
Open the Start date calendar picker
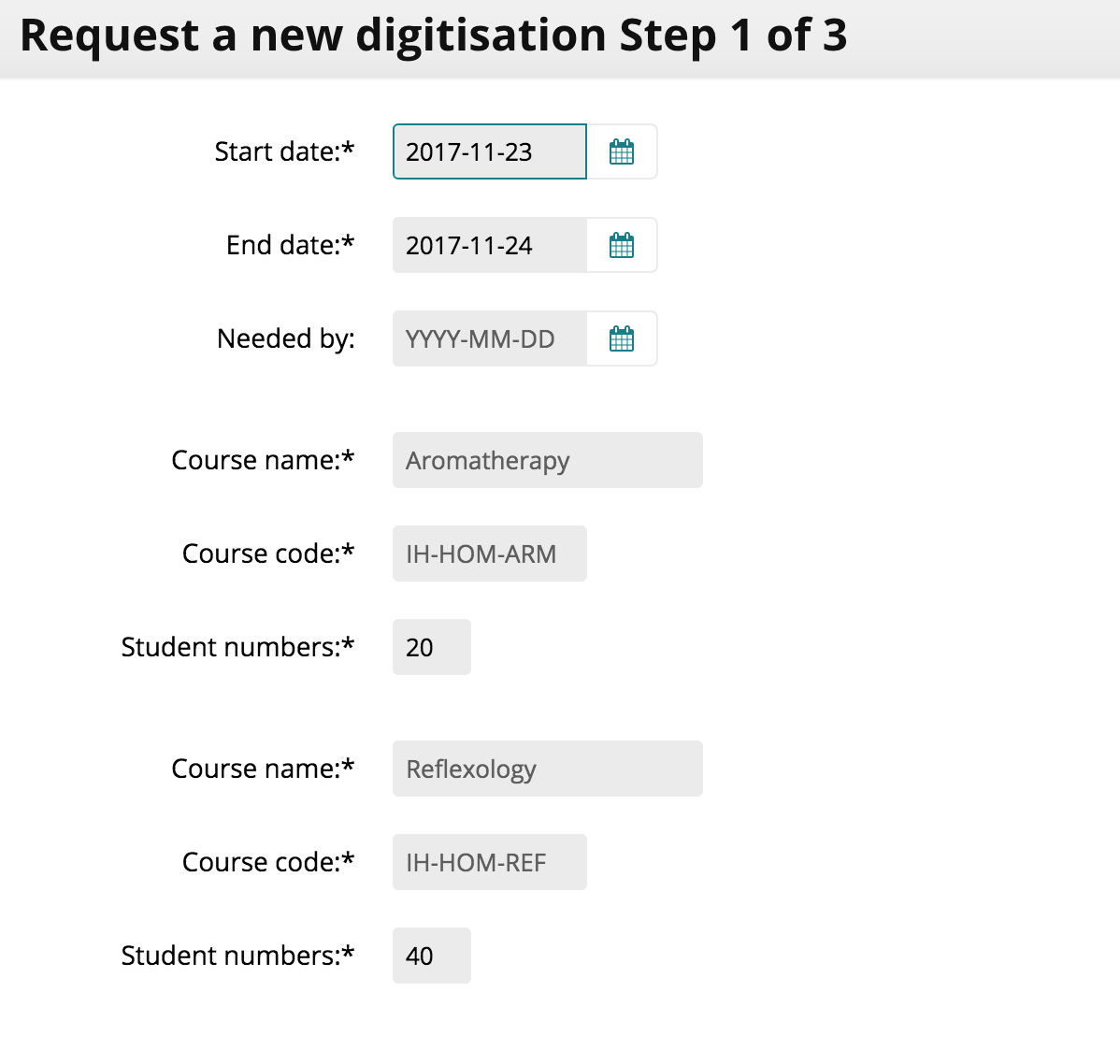622,151
